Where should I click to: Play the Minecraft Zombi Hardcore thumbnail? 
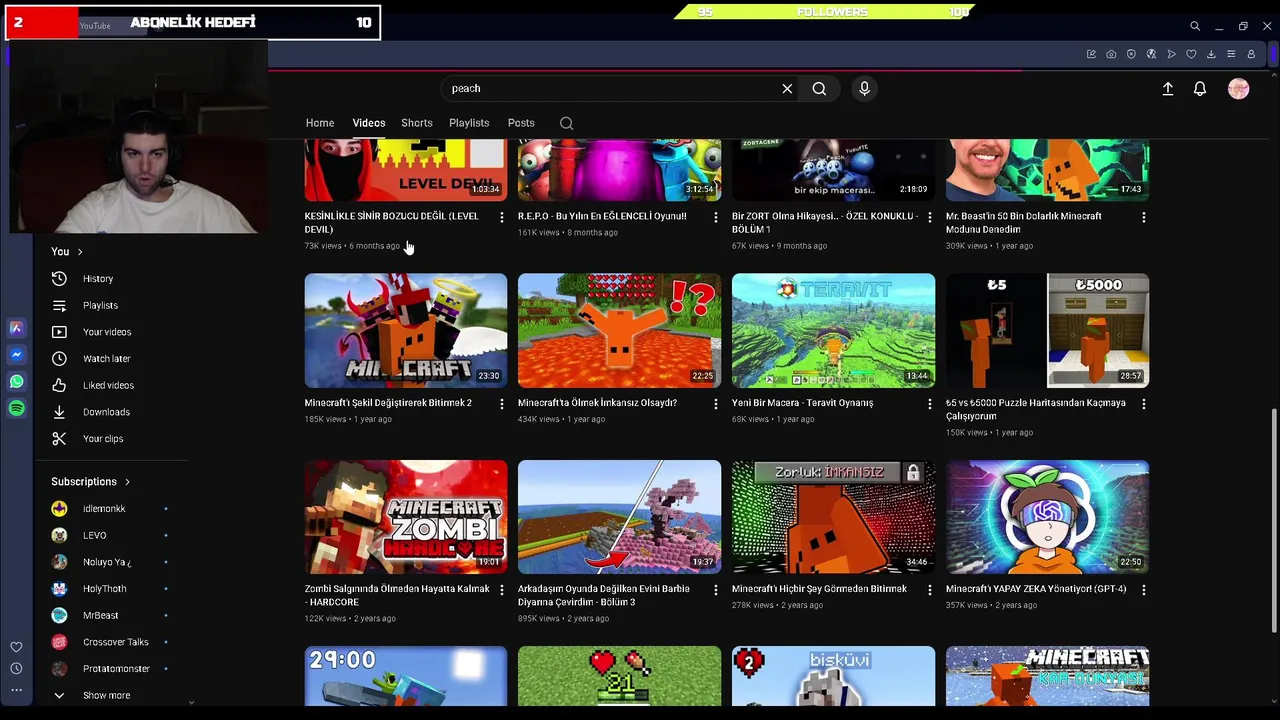pos(405,517)
